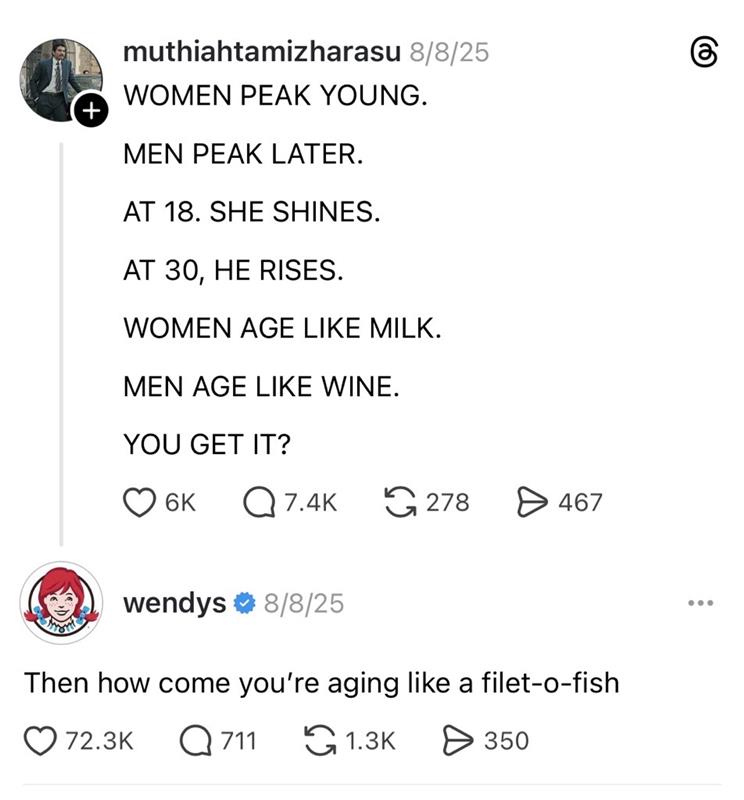The width and height of the screenshot is (744, 800).
Task: Open the wendys filet-o-fish reply text
Action: [x=322, y=683]
